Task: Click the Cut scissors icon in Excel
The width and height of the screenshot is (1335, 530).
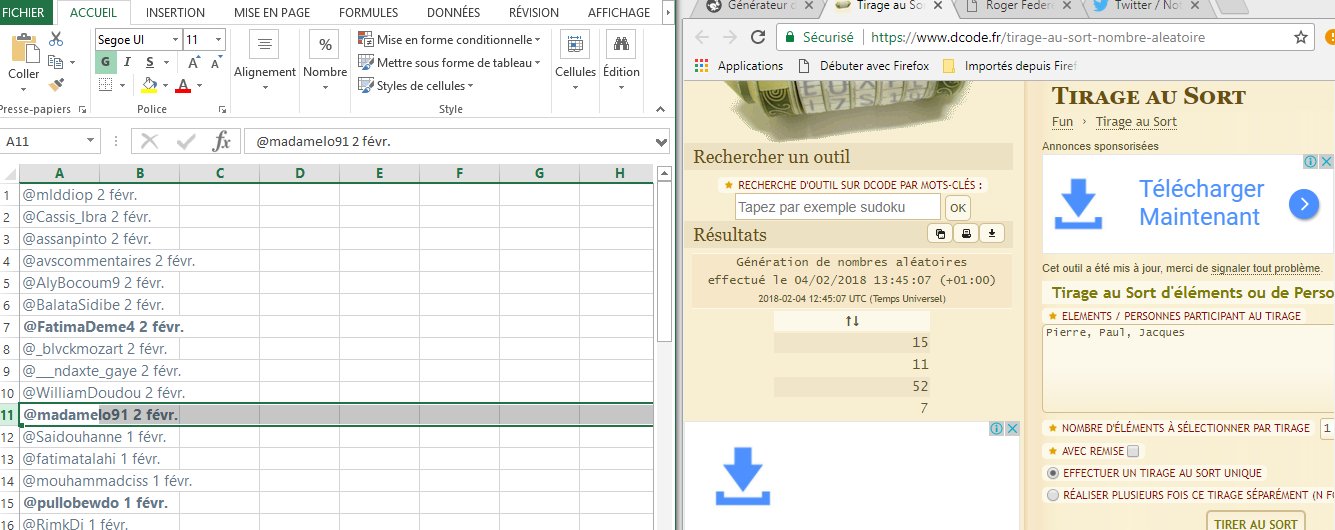Action: 56,39
